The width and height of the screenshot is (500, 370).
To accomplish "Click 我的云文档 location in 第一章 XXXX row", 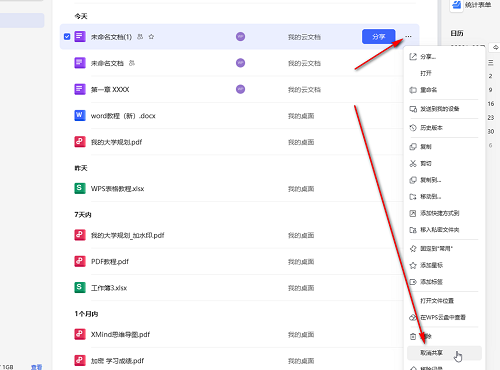I will point(304,90).
